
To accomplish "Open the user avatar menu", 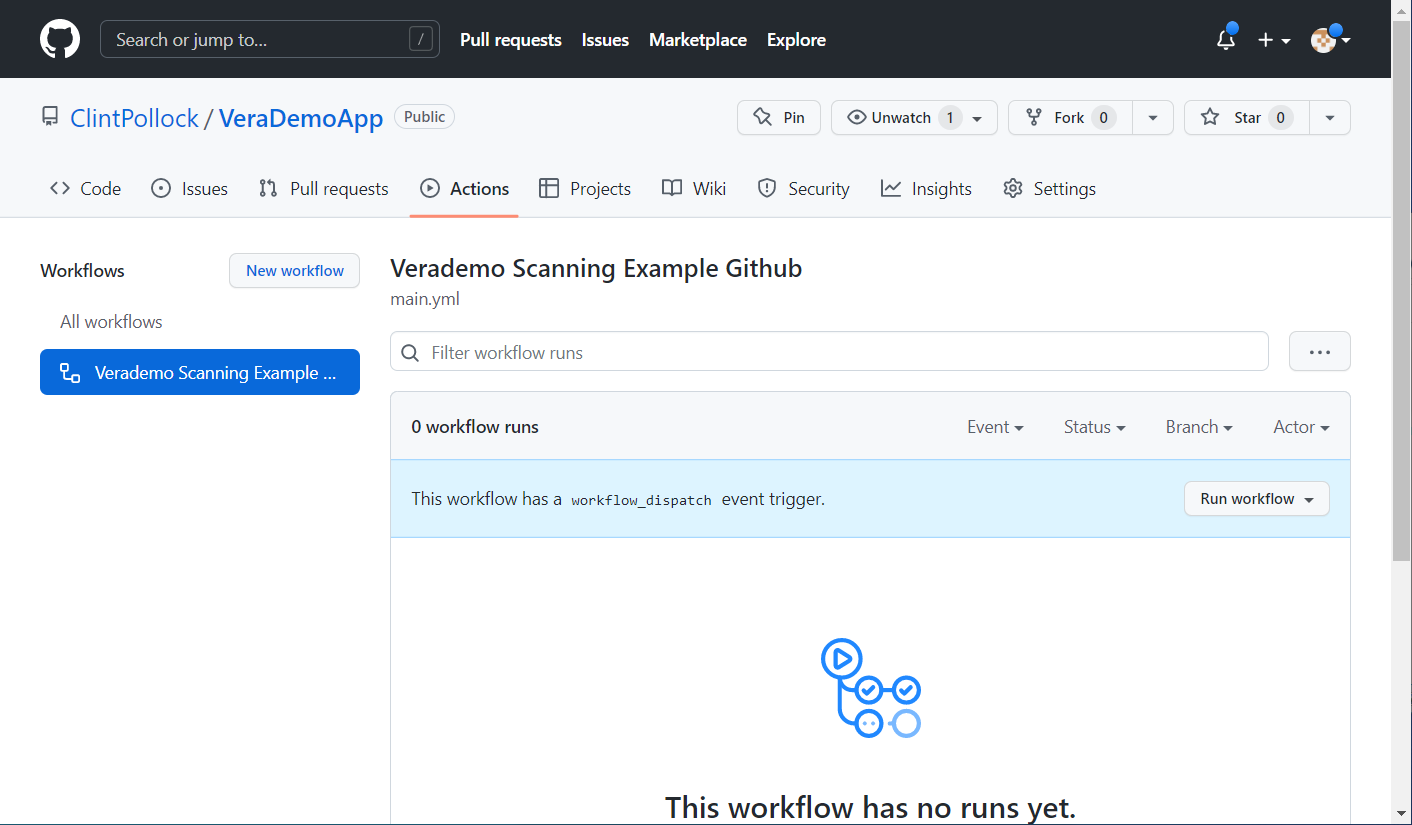I will click(1331, 40).
